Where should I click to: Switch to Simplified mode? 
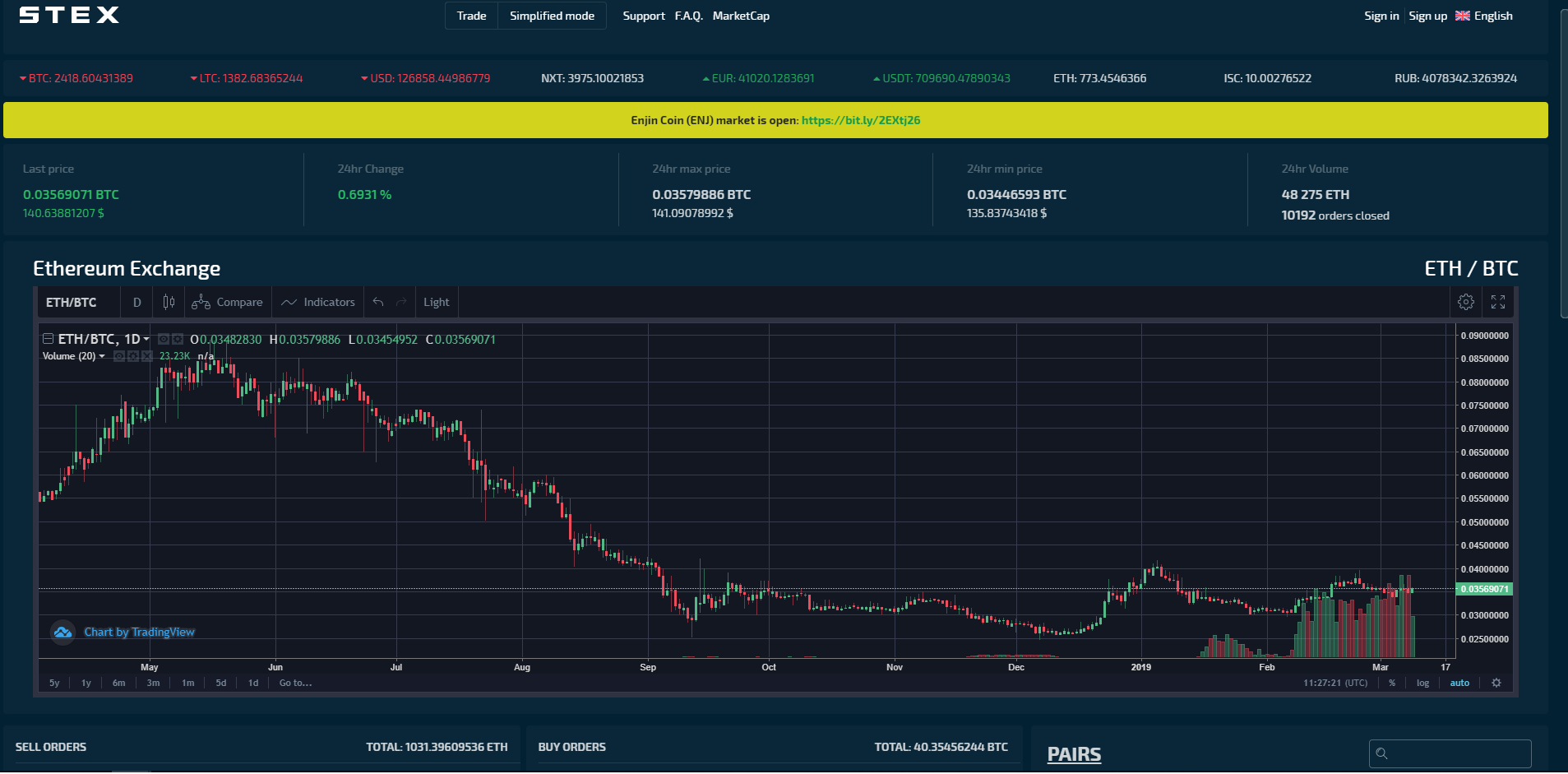point(552,16)
